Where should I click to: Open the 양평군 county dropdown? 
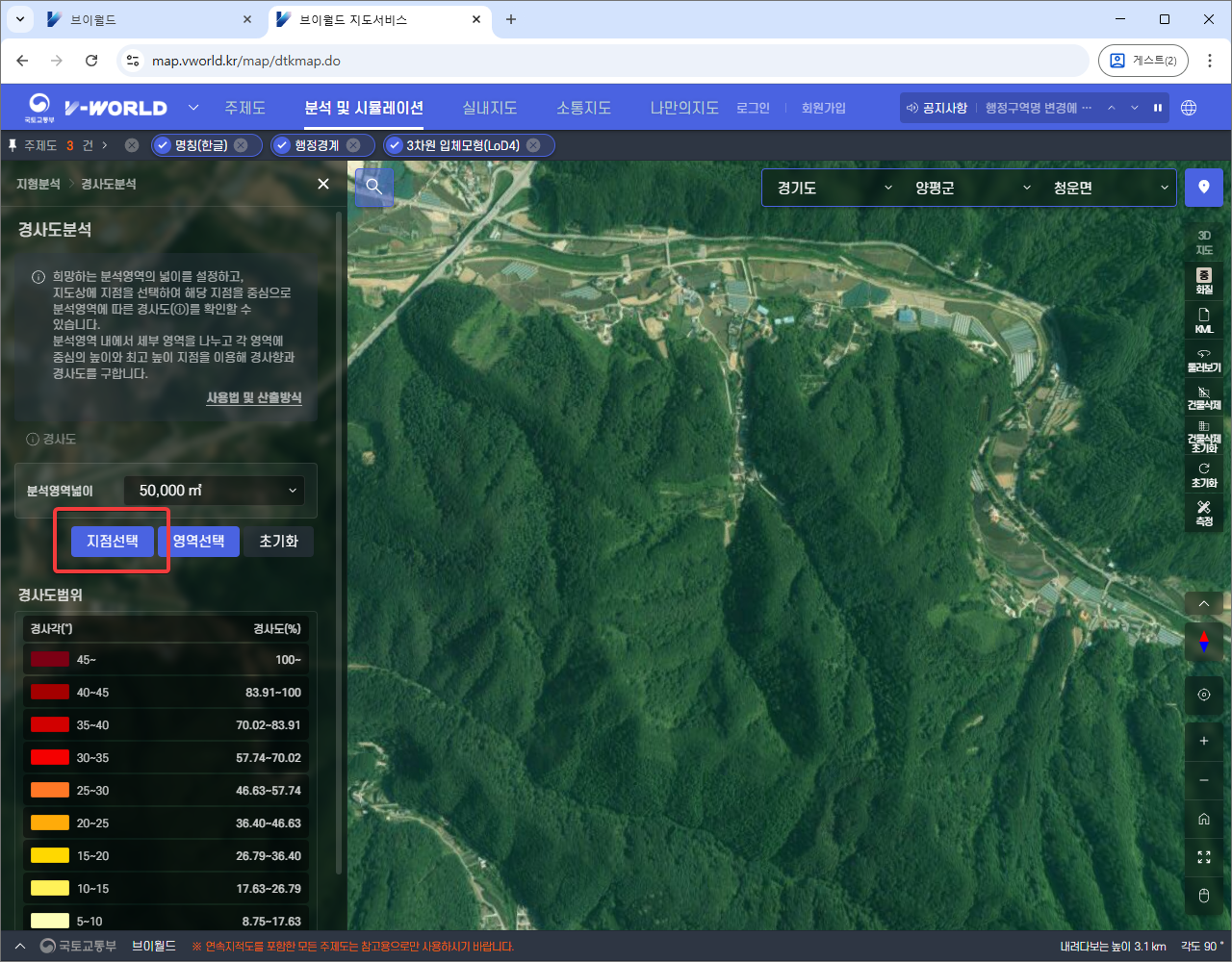point(972,188)
